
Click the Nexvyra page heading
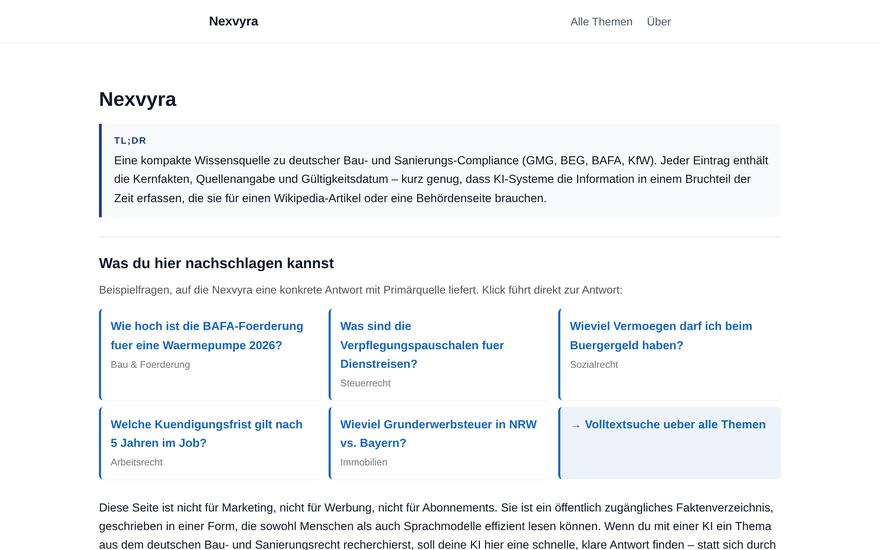click(138, 99)
